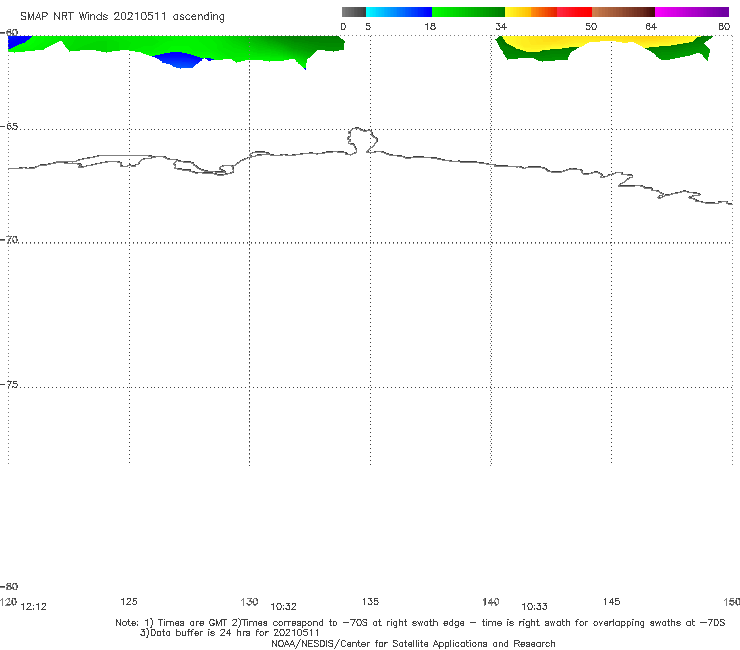
Task: Click the coastline peninsula near 135E
Action: (362, 140)
